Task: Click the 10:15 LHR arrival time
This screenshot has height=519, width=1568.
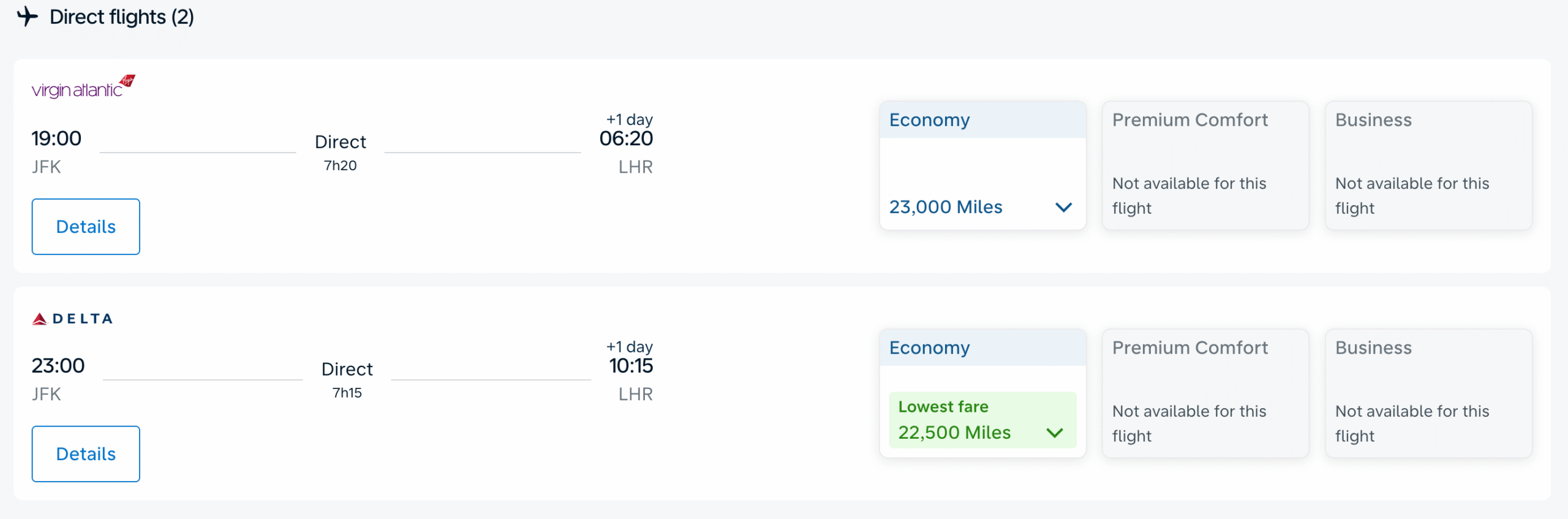Action: point(631,366)
